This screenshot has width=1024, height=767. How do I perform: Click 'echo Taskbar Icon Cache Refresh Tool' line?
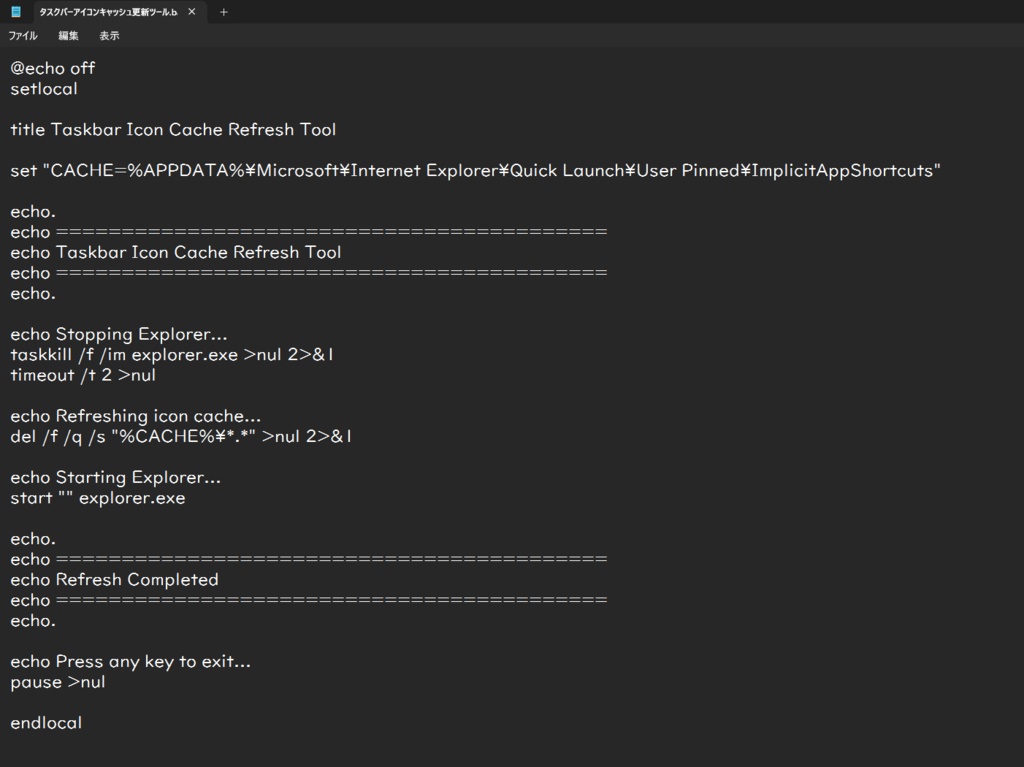(176, 252)
